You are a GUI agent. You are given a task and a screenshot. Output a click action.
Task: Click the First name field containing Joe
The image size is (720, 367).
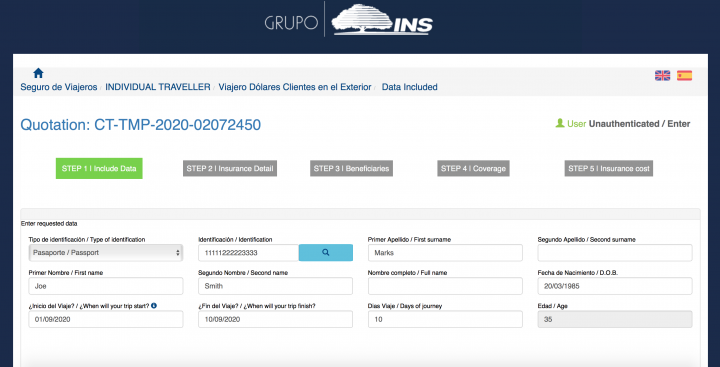coord(106,286)
